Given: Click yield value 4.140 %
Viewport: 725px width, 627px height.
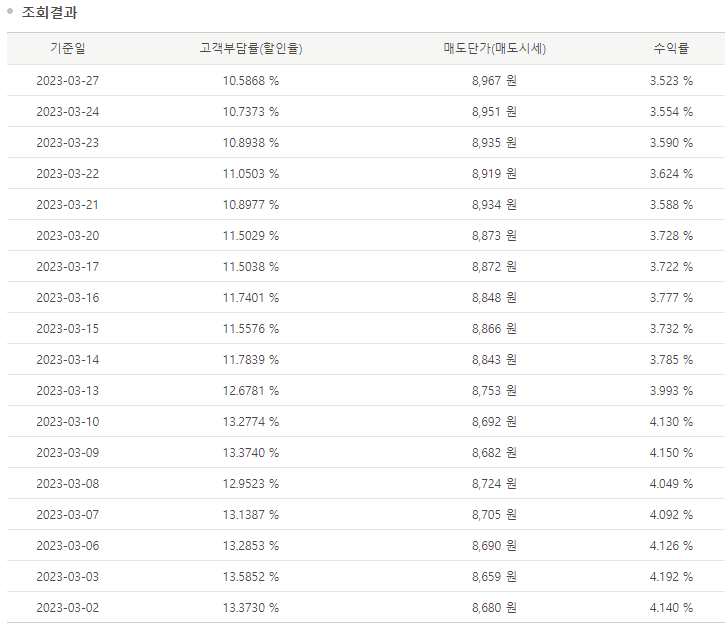Looking at the screenshot, I should click(671, 607).
